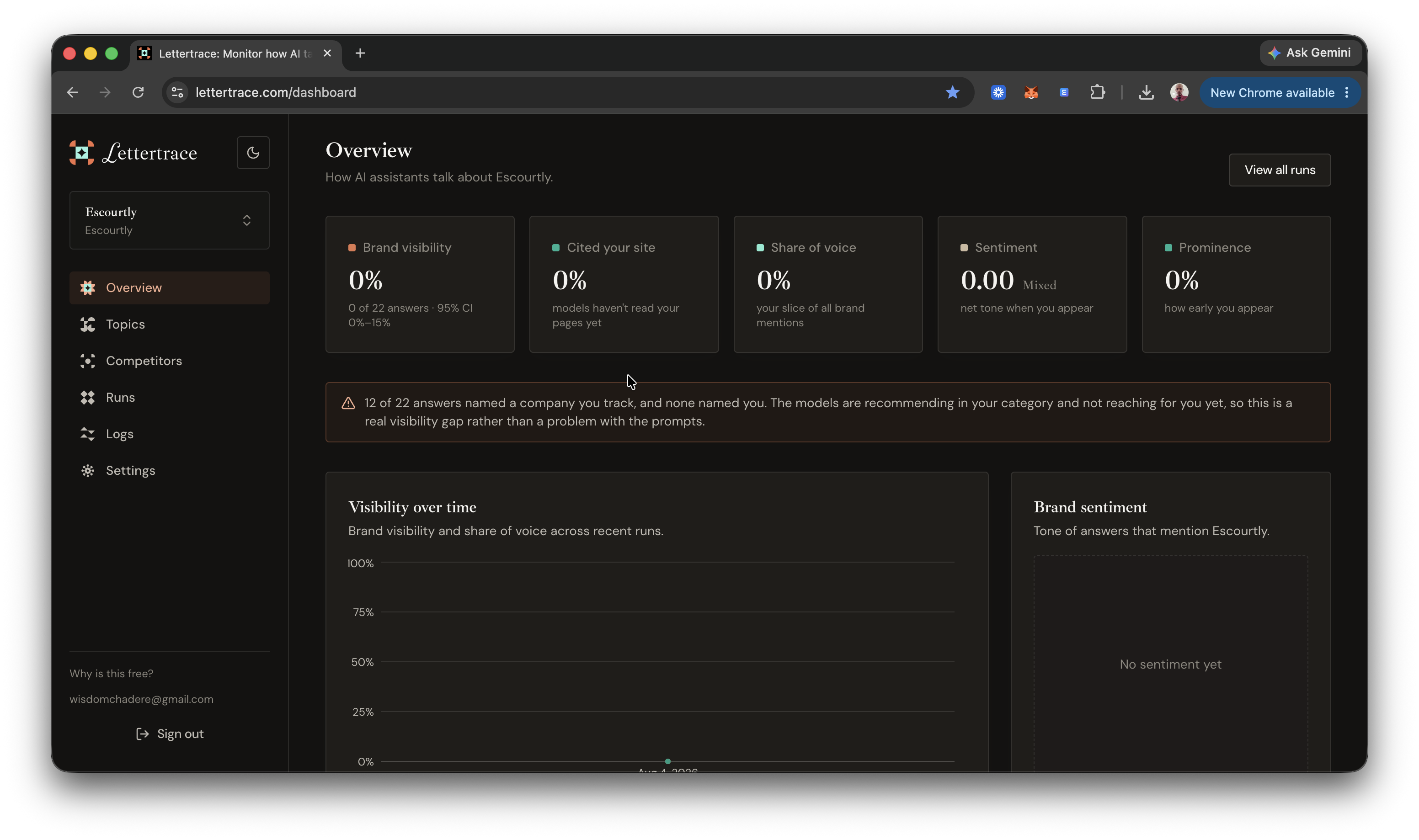
Task: Select the Cited your site metric card
Action: pos(624,284)
